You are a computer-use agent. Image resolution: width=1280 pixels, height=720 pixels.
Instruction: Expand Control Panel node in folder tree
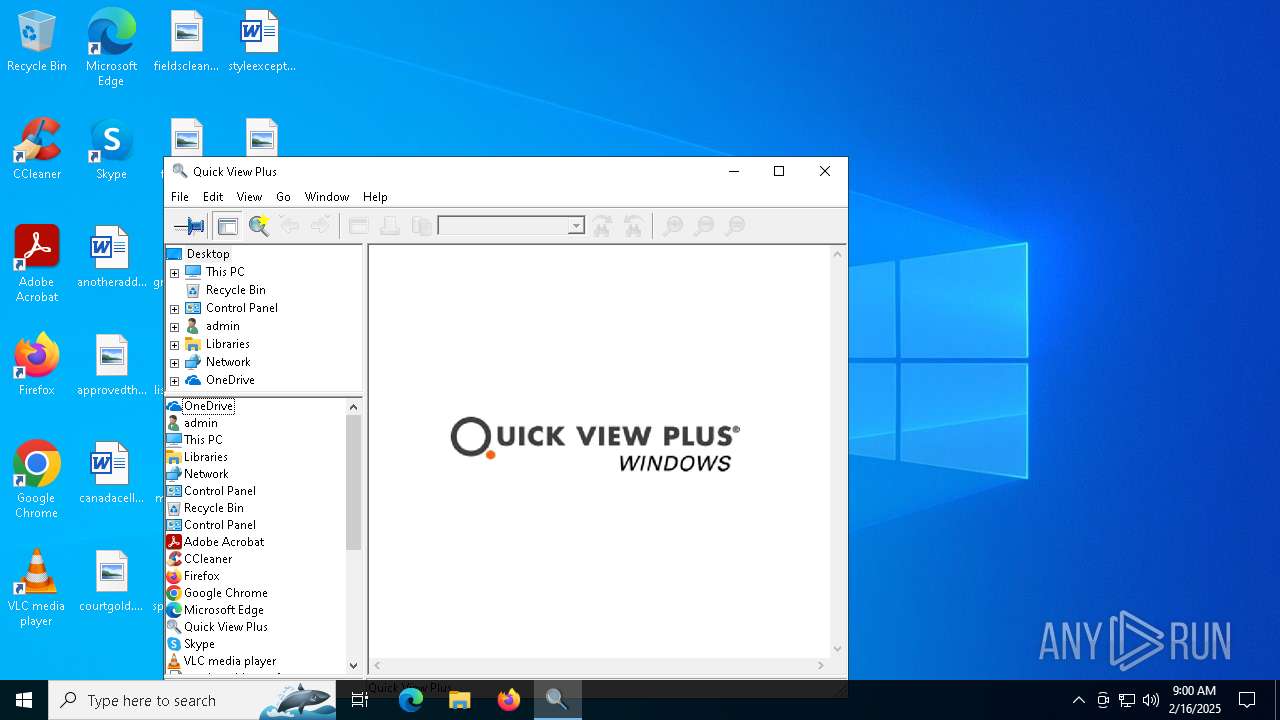(174, 309)
